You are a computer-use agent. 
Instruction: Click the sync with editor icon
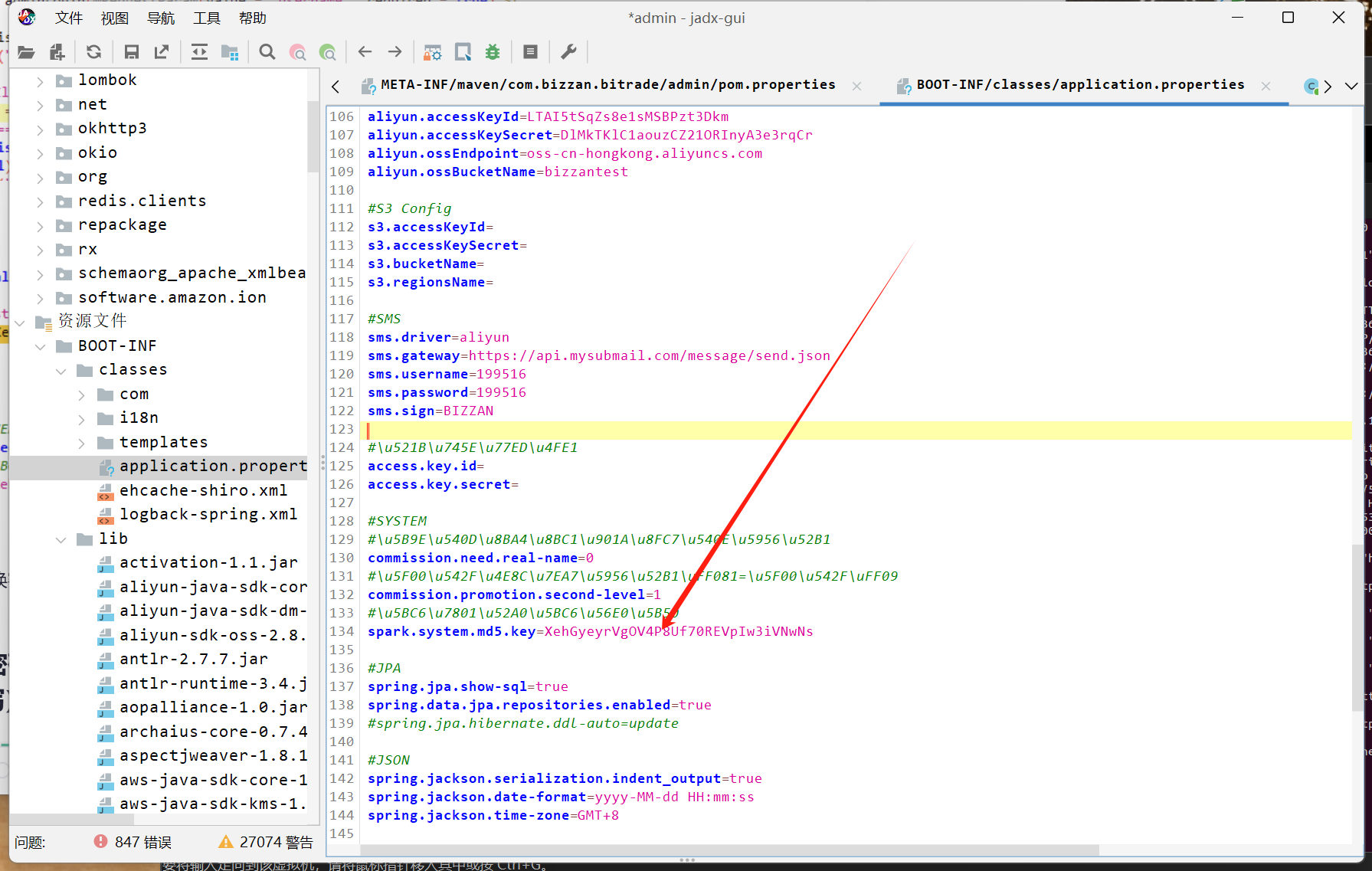point(199,52)
